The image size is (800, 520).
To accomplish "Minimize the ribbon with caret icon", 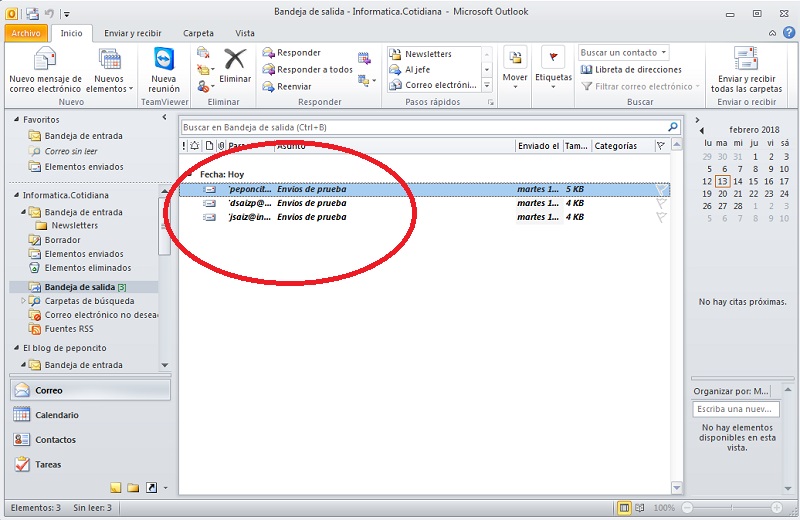I will pyautogui.click(x=772, y=33).
